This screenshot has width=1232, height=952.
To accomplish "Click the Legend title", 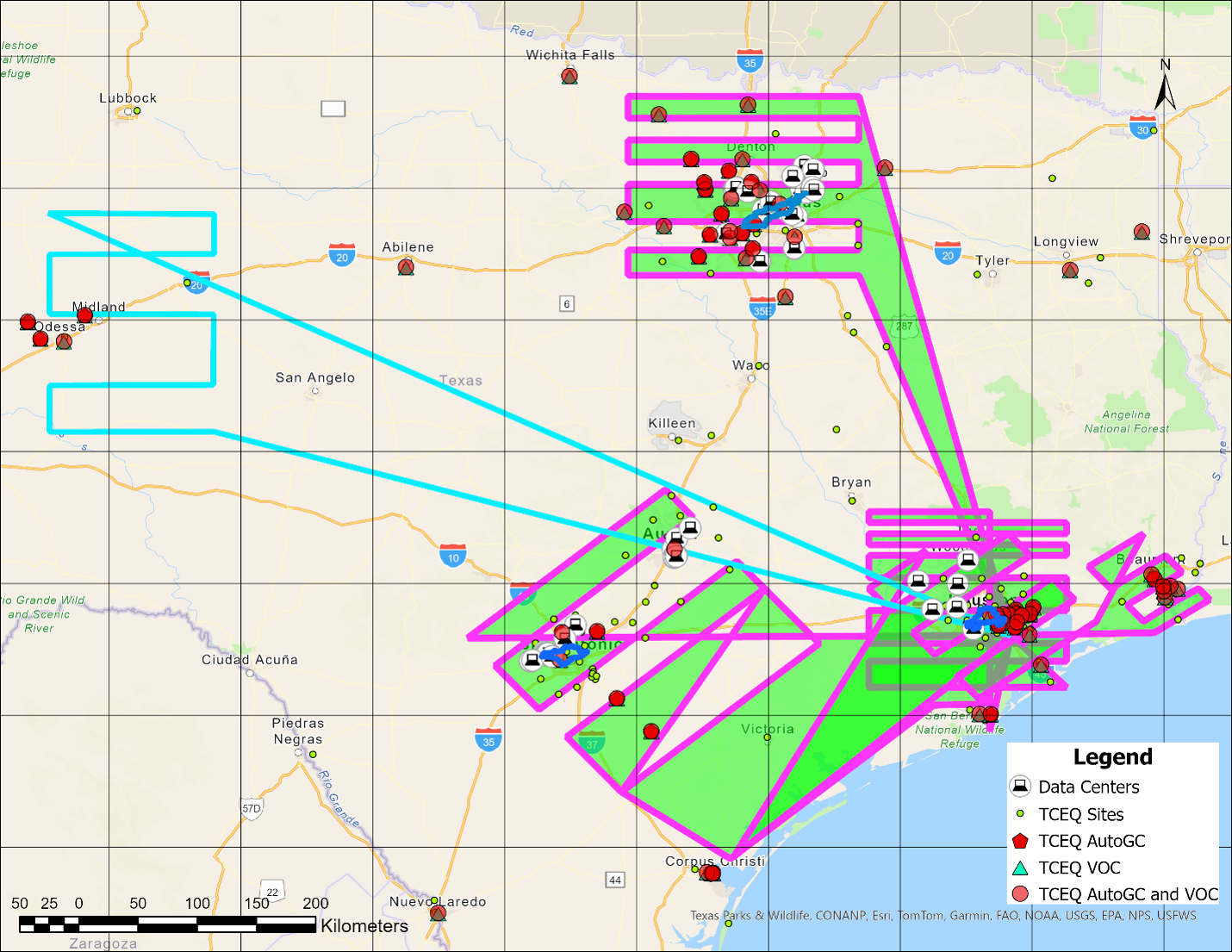I will point(1112,757).
